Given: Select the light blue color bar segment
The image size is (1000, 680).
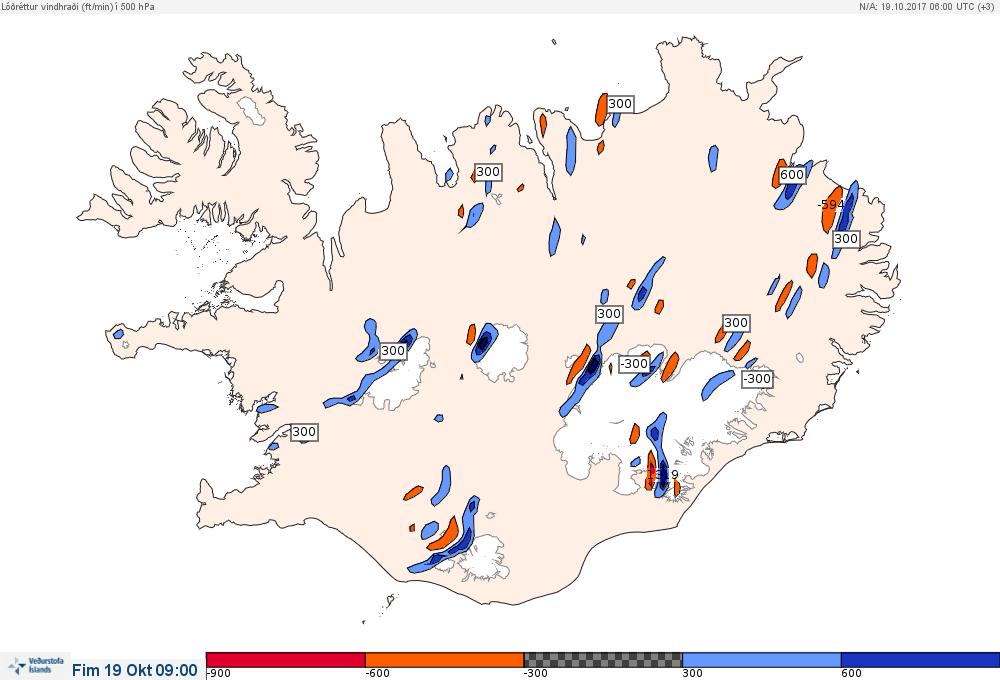Looking at the screenshot, I should point(761,660).
